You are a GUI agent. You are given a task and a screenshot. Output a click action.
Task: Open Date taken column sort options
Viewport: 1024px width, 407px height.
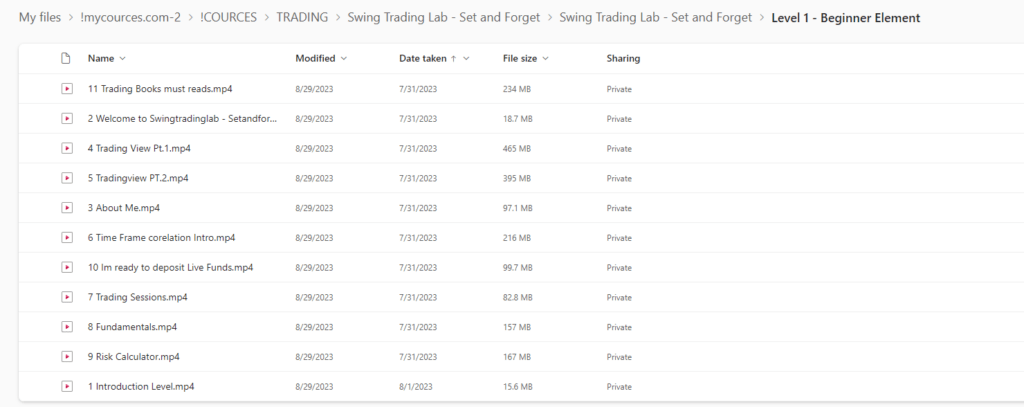(x=466, y=59)
